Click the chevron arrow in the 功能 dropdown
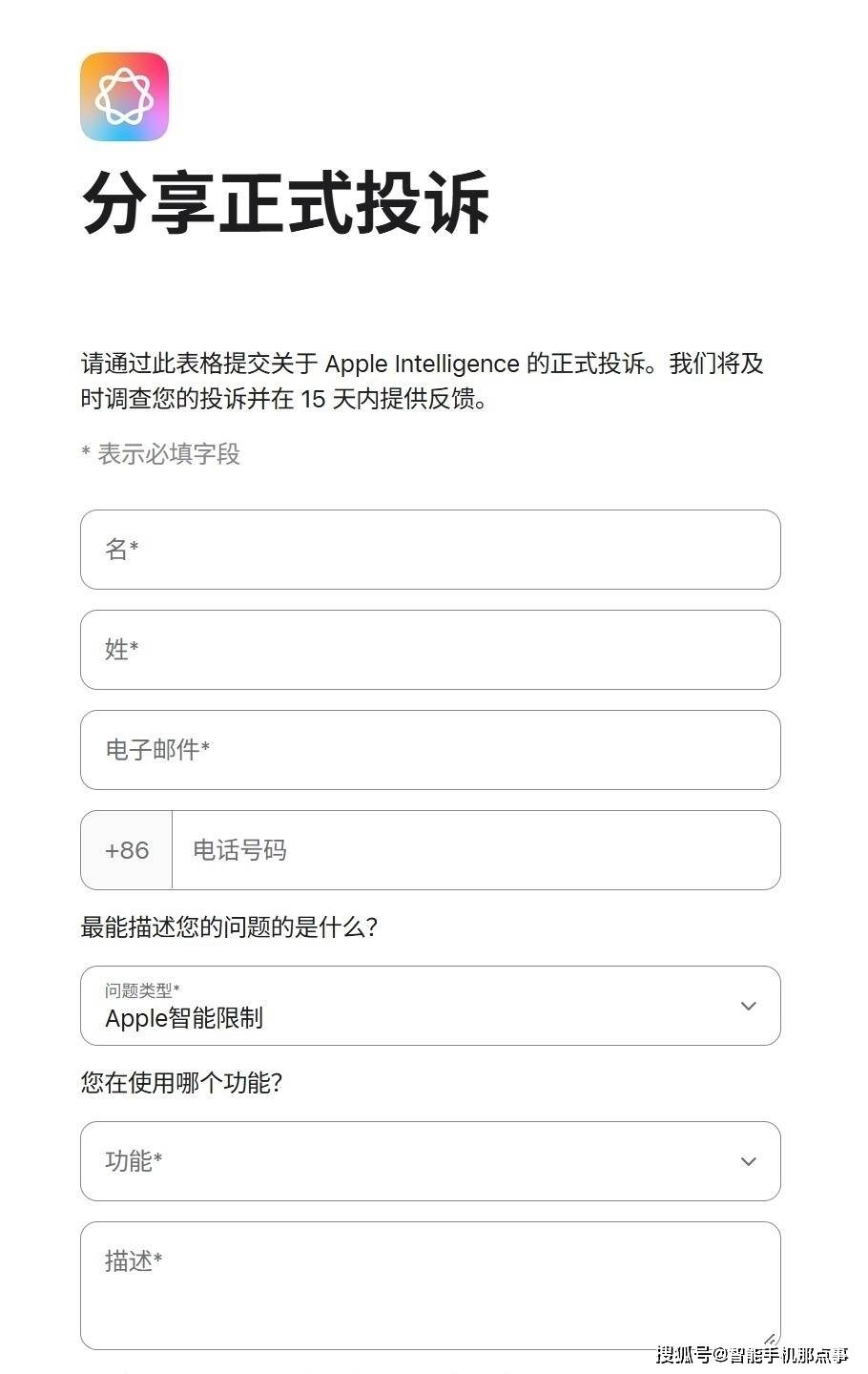This screenshot has width=868, height=1374. click(749, 1161)
